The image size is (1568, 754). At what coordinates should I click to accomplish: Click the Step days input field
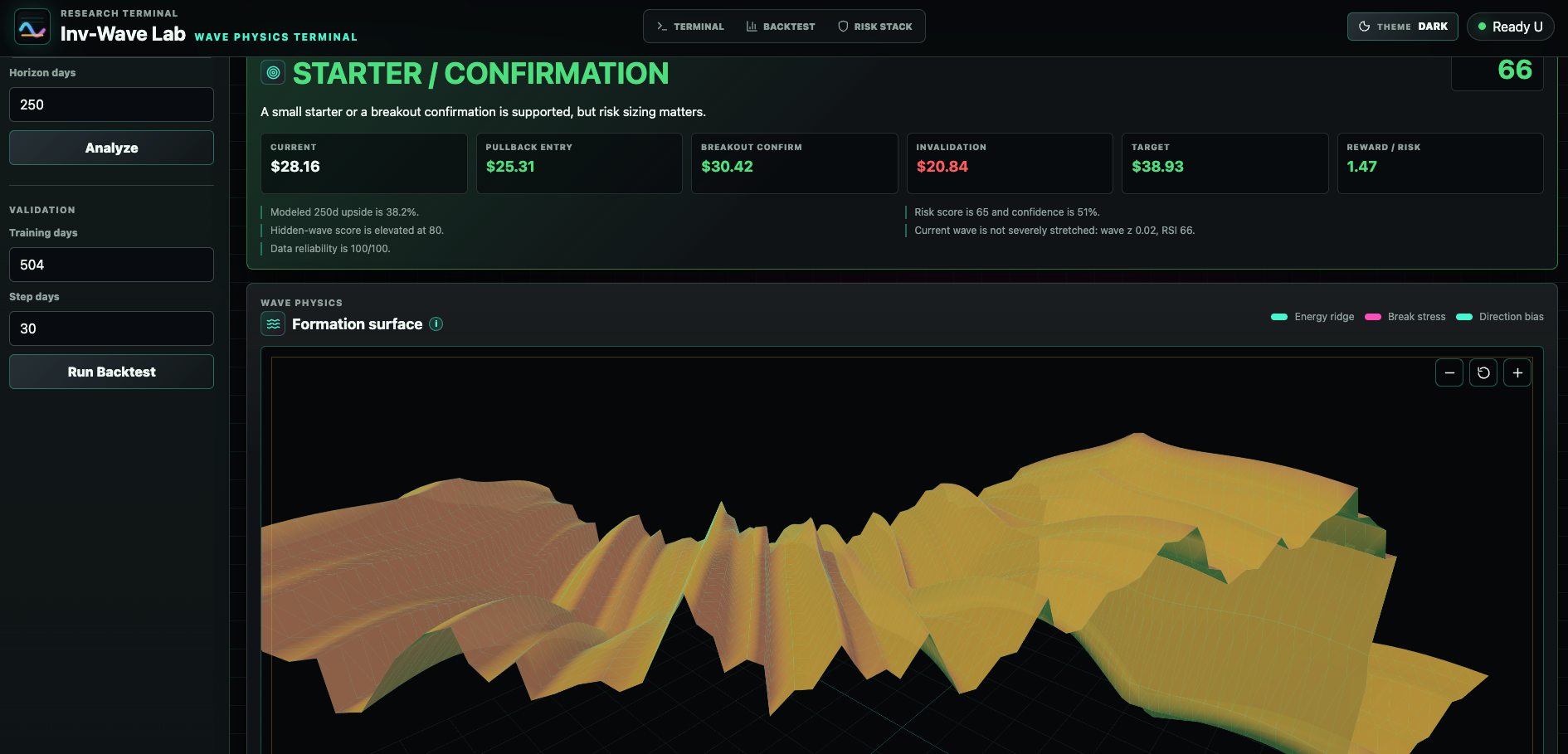111,328
